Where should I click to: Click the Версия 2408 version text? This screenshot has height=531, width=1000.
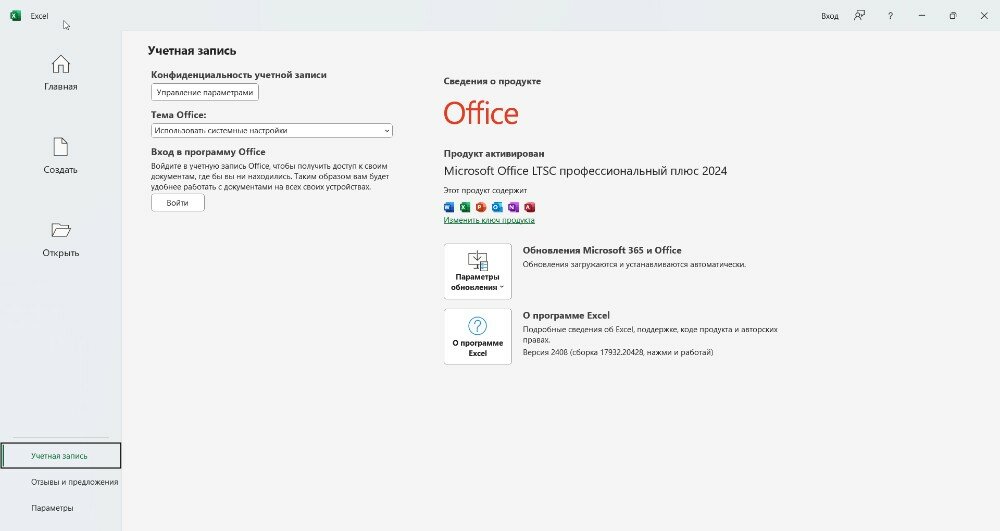pos(618,352)
